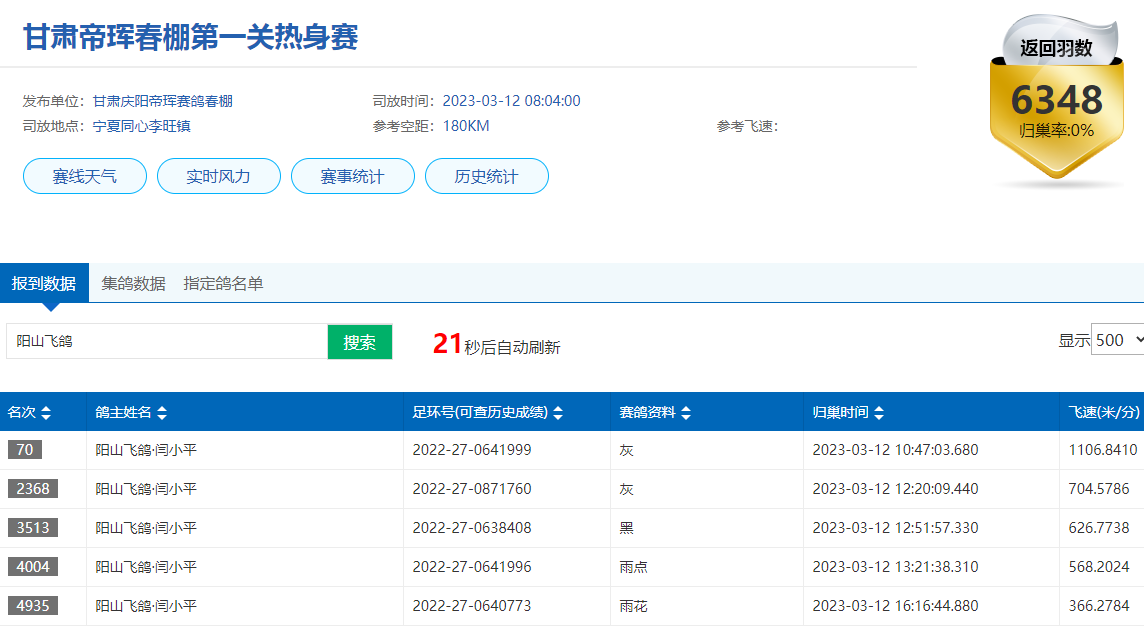The width and height of the screenshot is (1144, 628).
Task: Click sort arrows next to 鸽主姓名
Action: pos(162,413)
